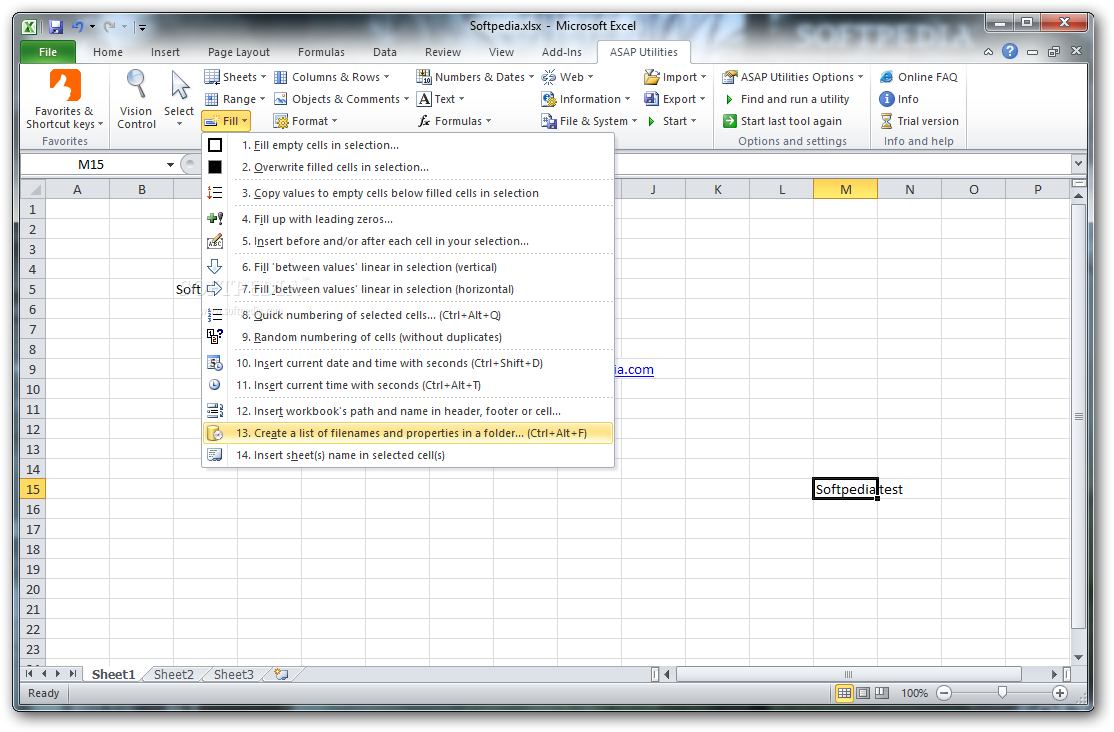Switch to the Page Layout ribbon tab
Screen dimensions: 1114x732
[239, 52]
